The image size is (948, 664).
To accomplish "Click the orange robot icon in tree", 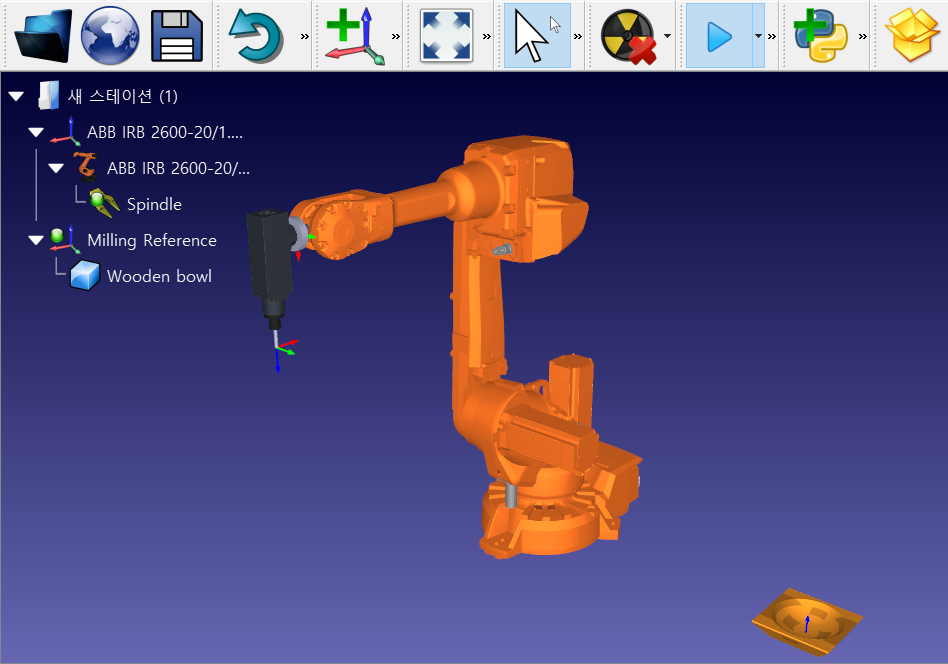I will tap(86, 167).
